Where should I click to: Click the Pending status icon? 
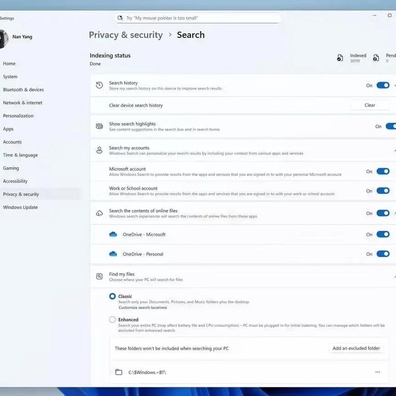click(x=376, y=58)
